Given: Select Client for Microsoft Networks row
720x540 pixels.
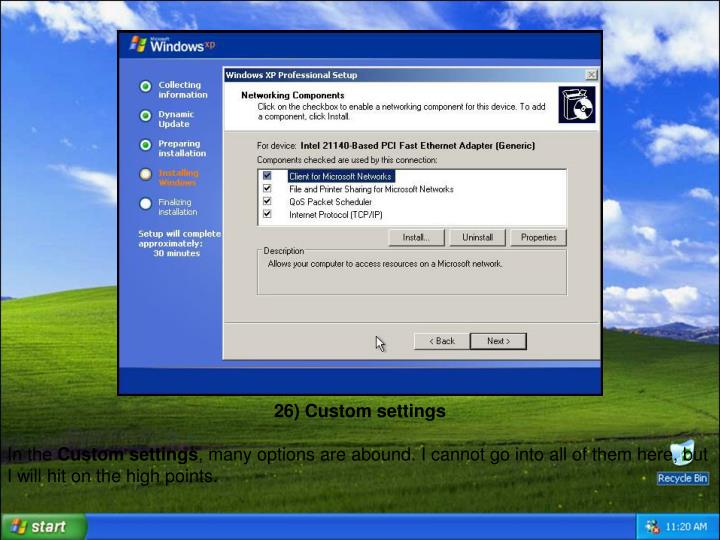Looking at the screenshot, I should [x=341, y=176].
